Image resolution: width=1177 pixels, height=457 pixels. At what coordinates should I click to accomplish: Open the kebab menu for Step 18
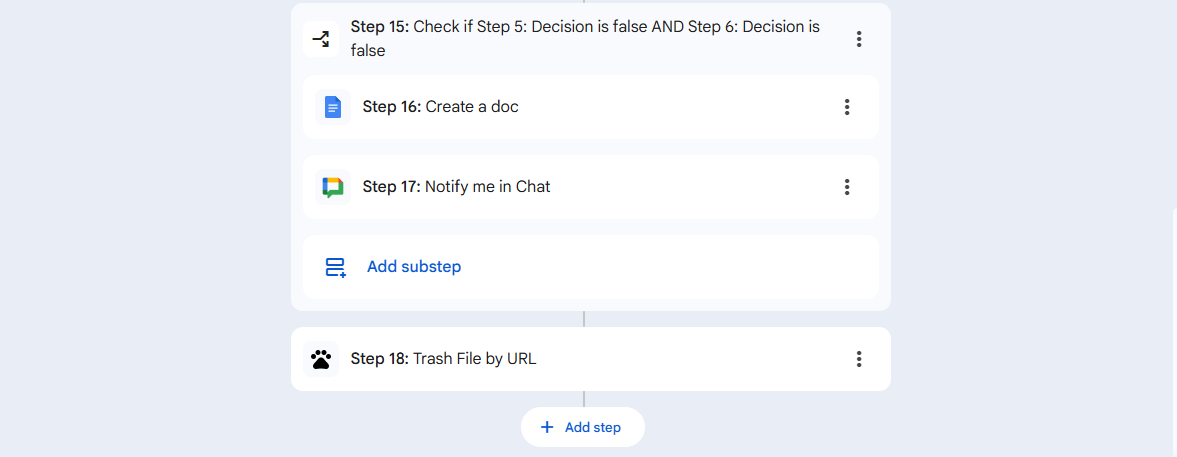[859, 359]
